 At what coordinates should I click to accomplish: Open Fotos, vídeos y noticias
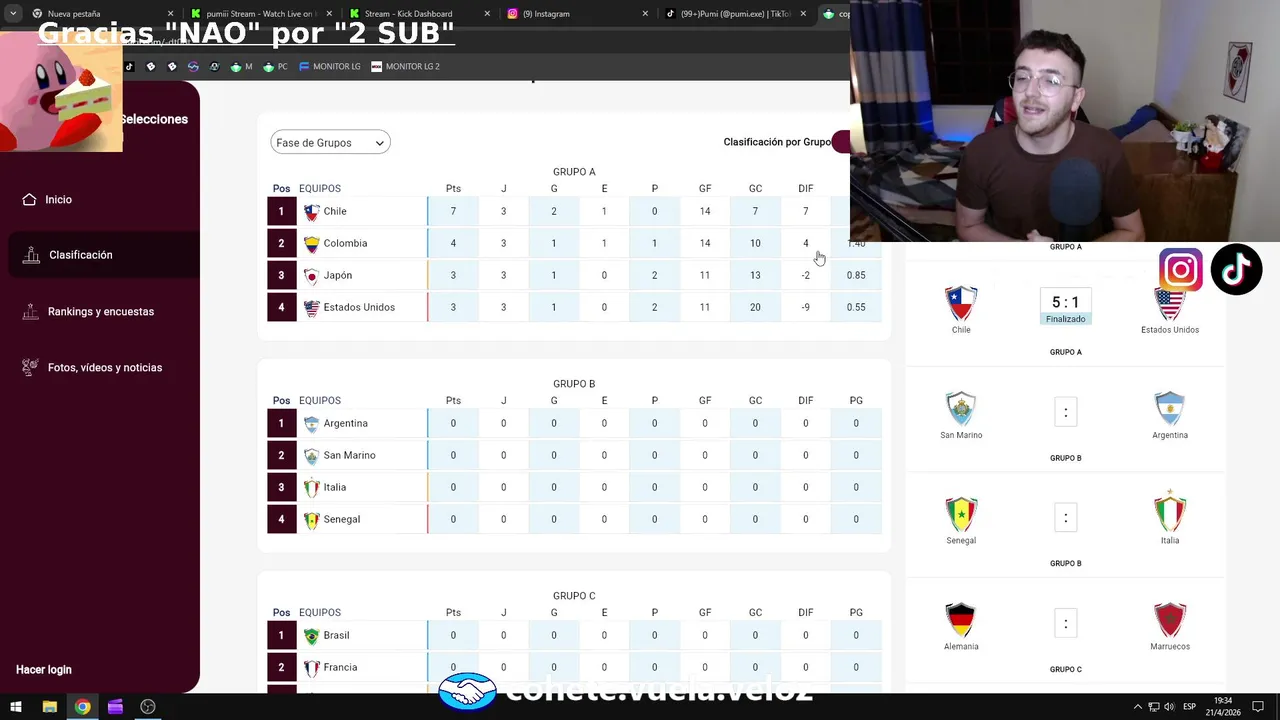91,367
